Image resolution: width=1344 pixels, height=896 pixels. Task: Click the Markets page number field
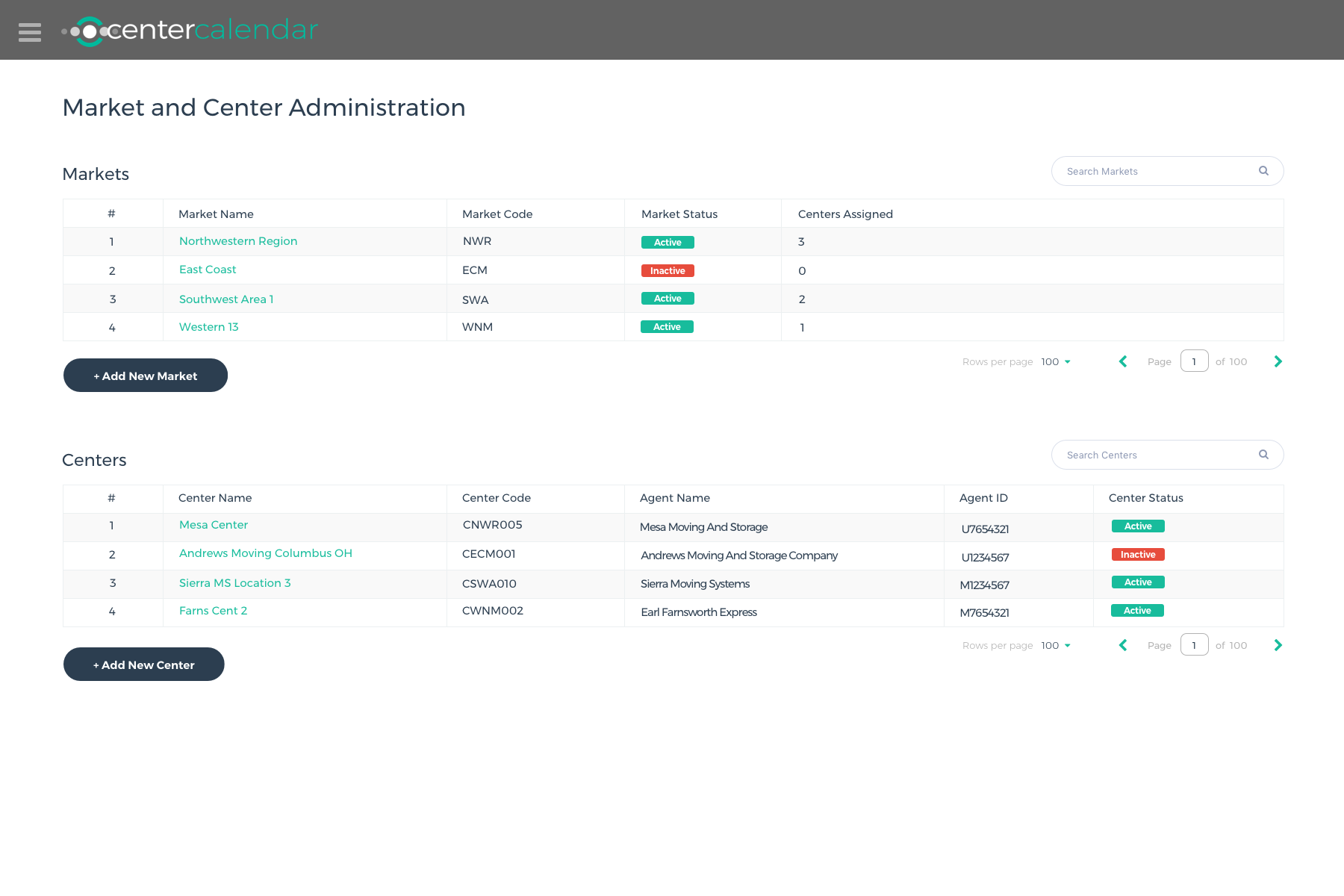point(1194,361)
